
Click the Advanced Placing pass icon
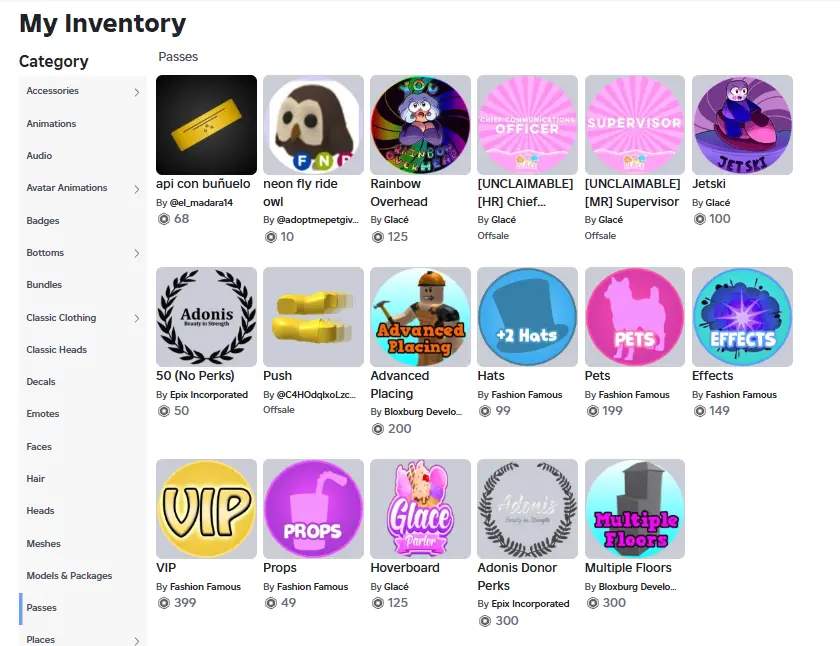pyautogui.click(x=421, y=317)
